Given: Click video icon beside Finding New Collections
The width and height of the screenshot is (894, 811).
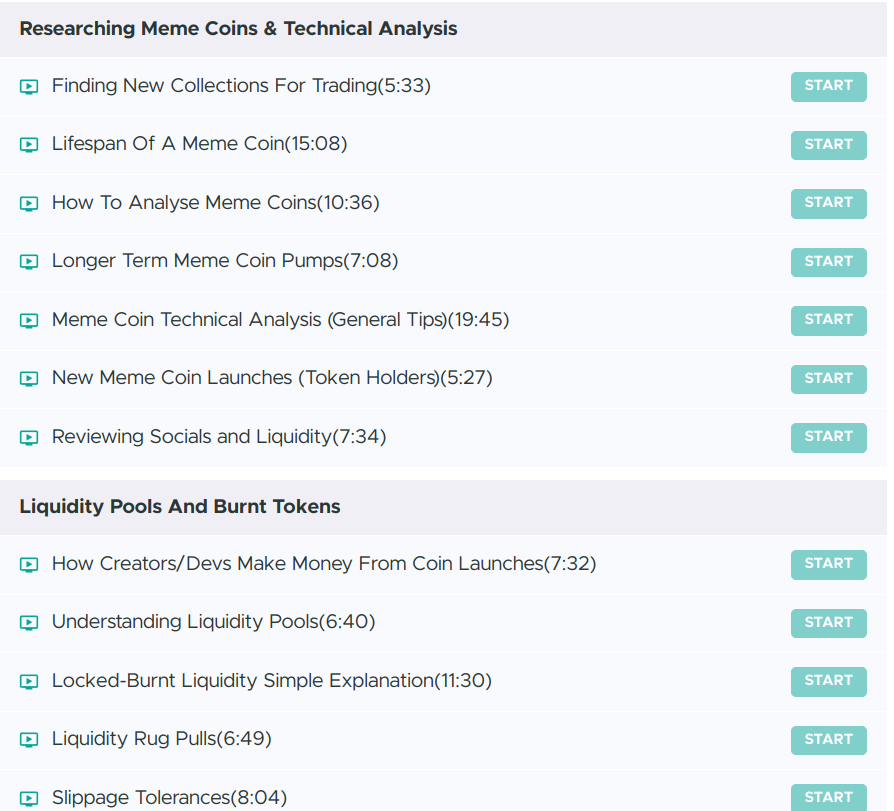Looking at the screenshot, I should (x=29, y=87).
